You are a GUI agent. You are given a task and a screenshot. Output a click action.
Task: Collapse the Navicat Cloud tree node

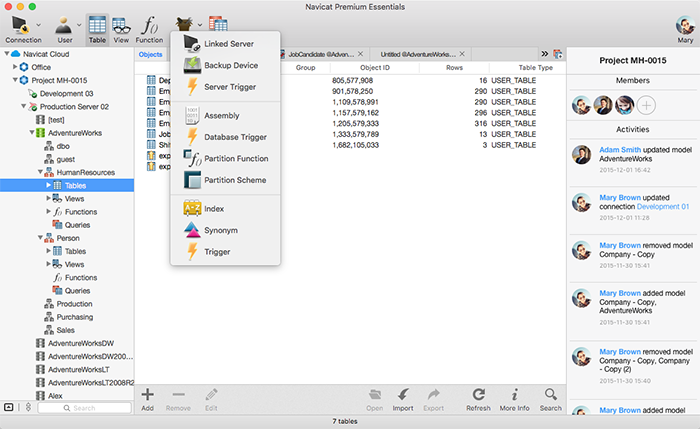tap(7, 54)
